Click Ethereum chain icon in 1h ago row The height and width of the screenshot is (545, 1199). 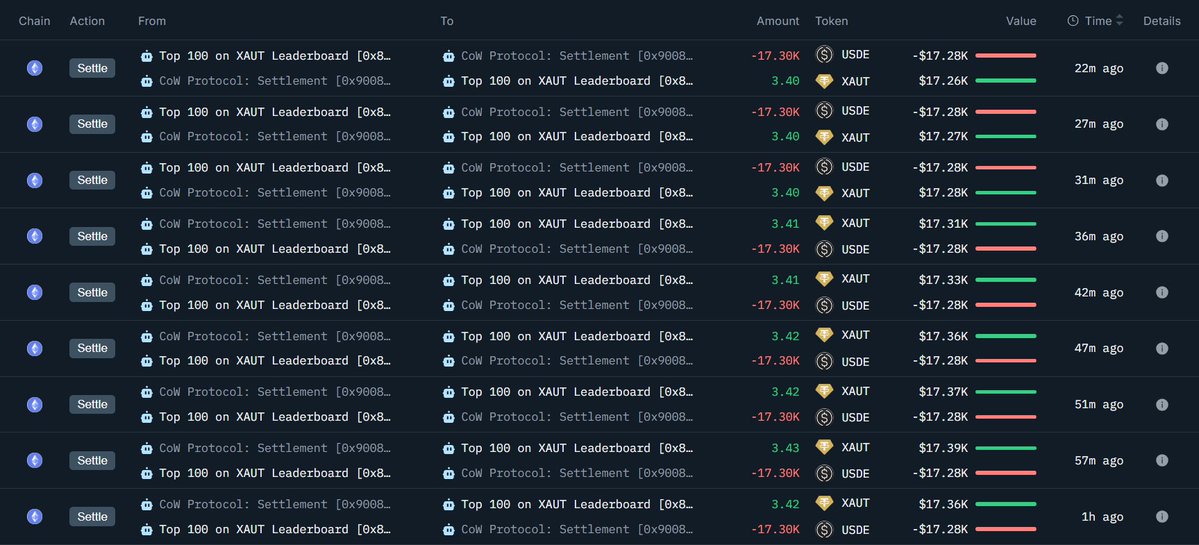click(x=34, y=516)
